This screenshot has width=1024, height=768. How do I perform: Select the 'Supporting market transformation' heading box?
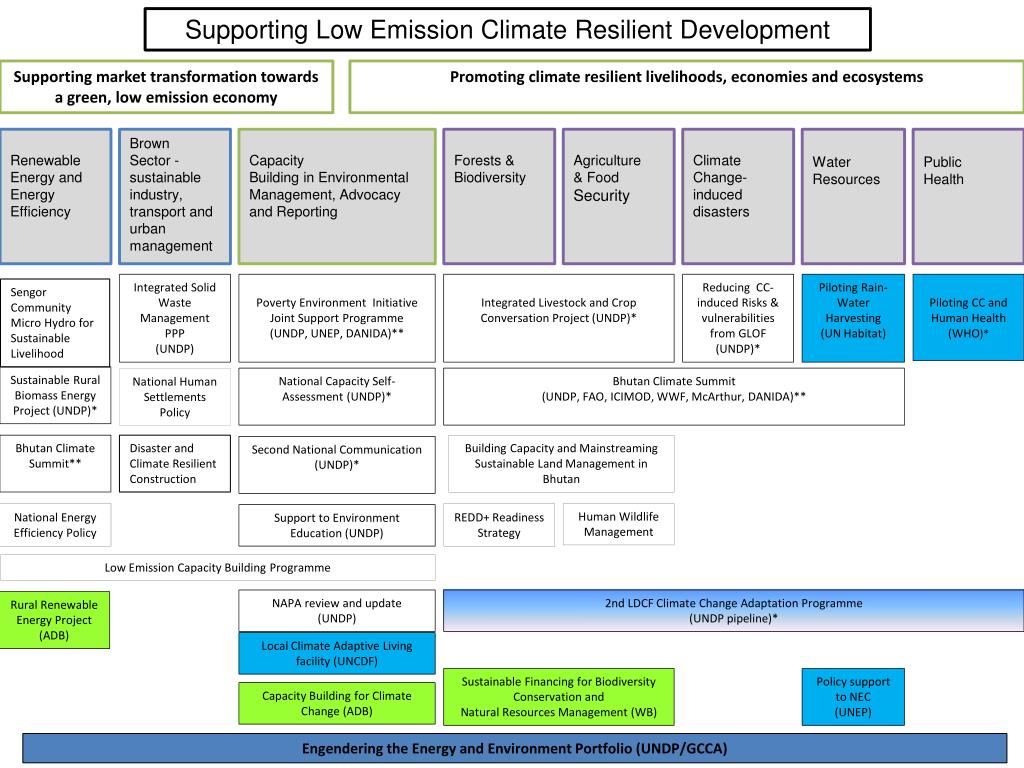[167, 87]
